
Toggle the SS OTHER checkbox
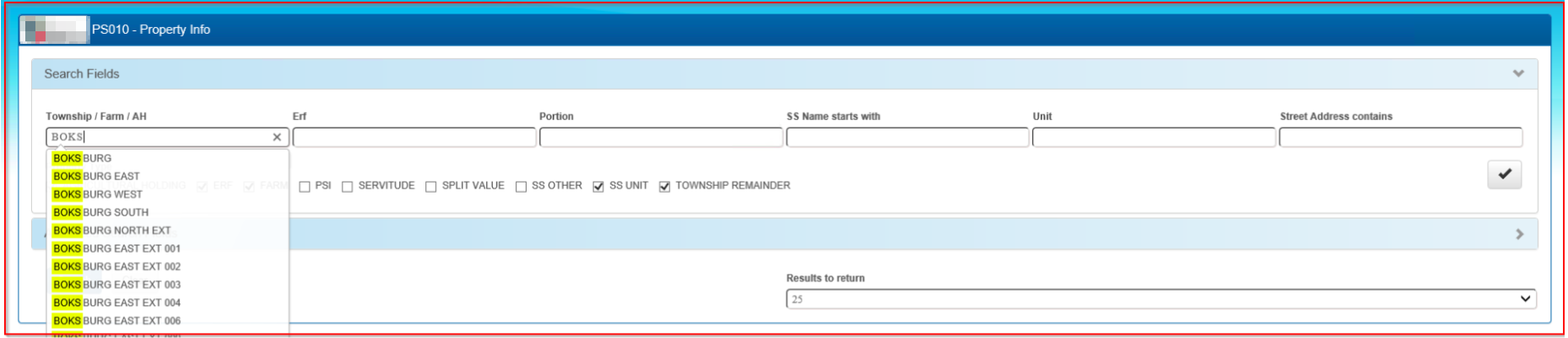521,187
